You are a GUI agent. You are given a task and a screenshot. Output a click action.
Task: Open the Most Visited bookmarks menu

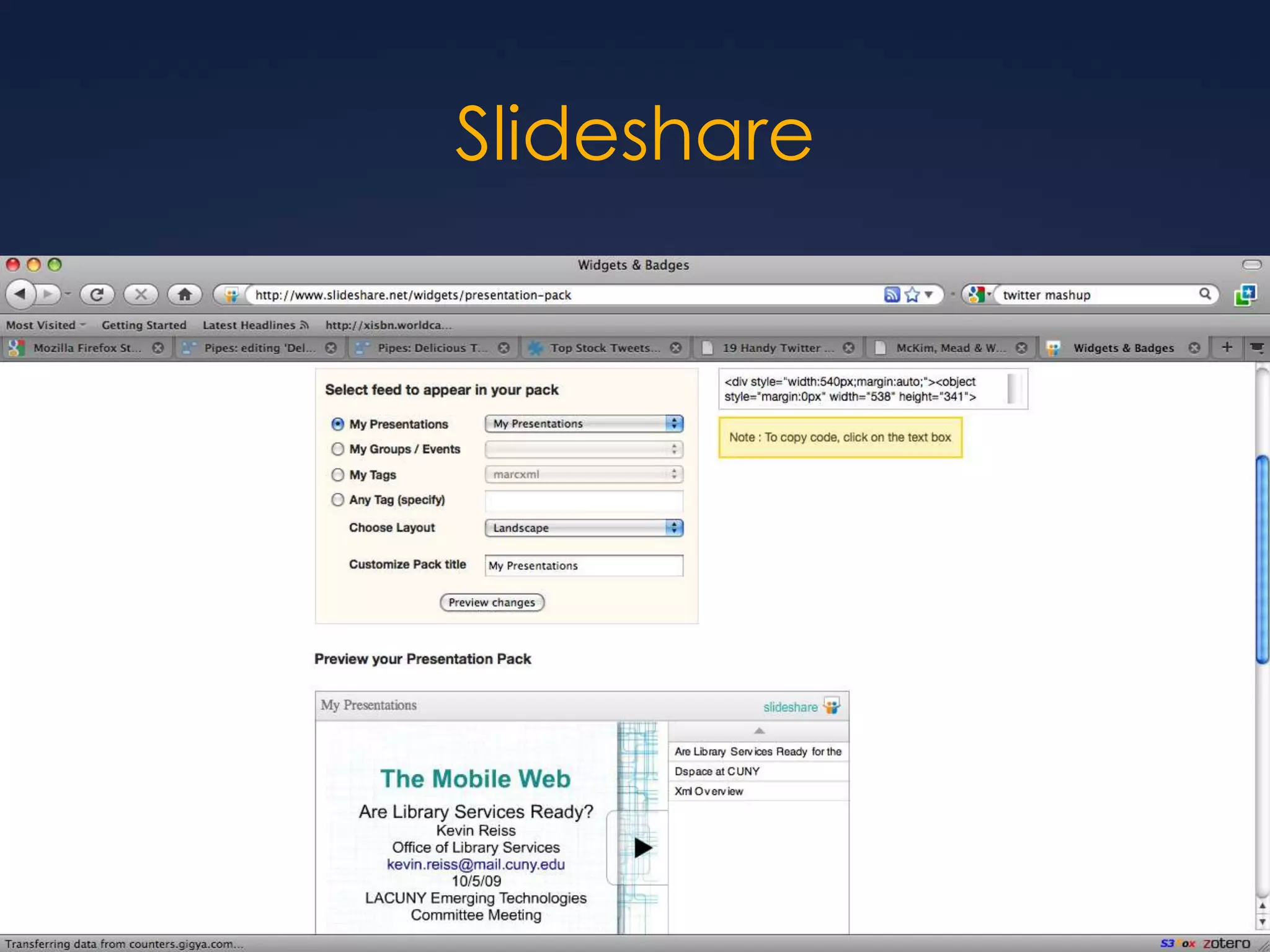coord(45,325)
